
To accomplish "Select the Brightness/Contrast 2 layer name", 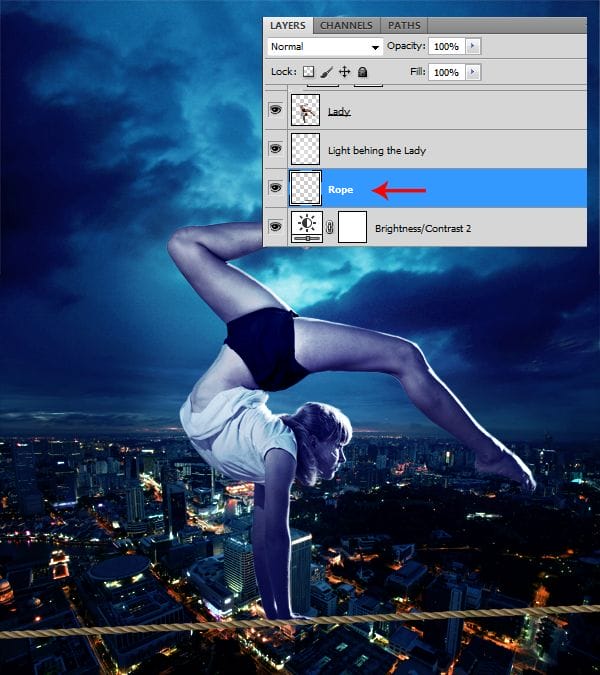I will coord(423,229).
